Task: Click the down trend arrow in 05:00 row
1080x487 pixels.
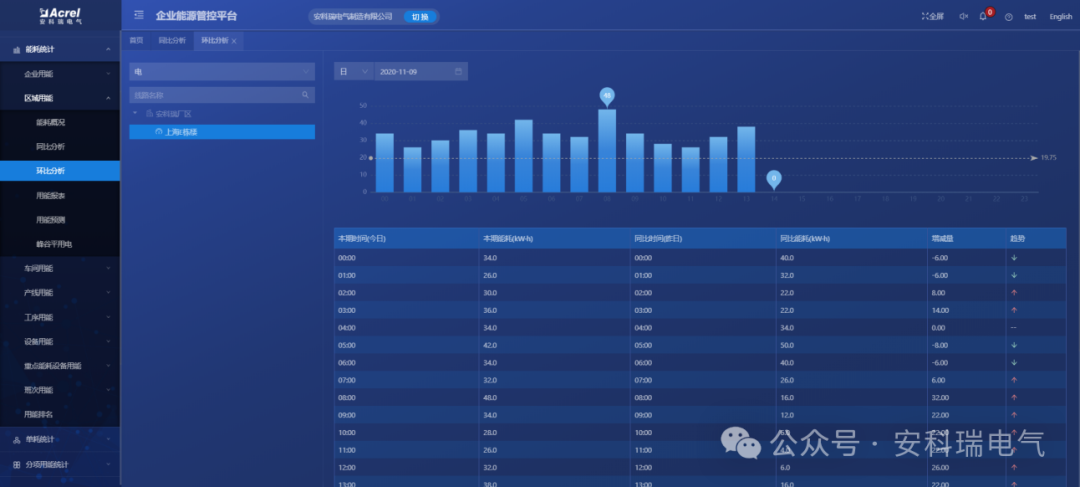Action: (1013, 345)
